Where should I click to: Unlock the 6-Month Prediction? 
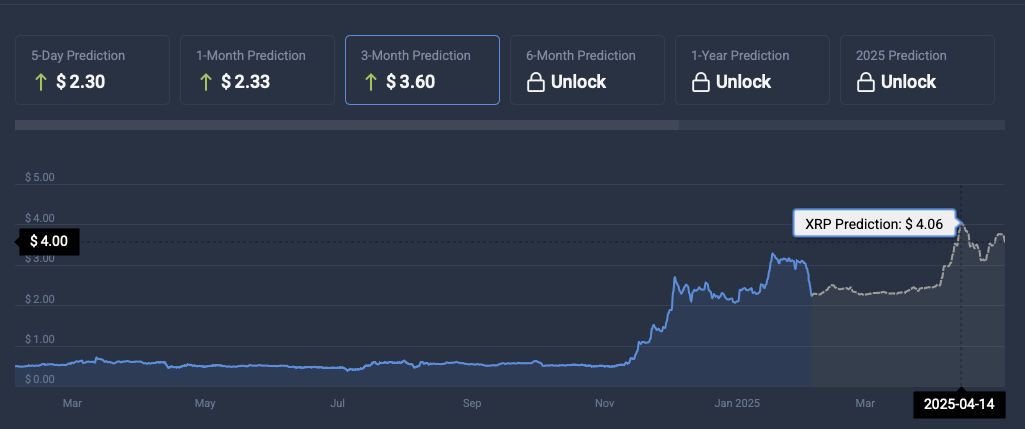[x=587, y=70]
